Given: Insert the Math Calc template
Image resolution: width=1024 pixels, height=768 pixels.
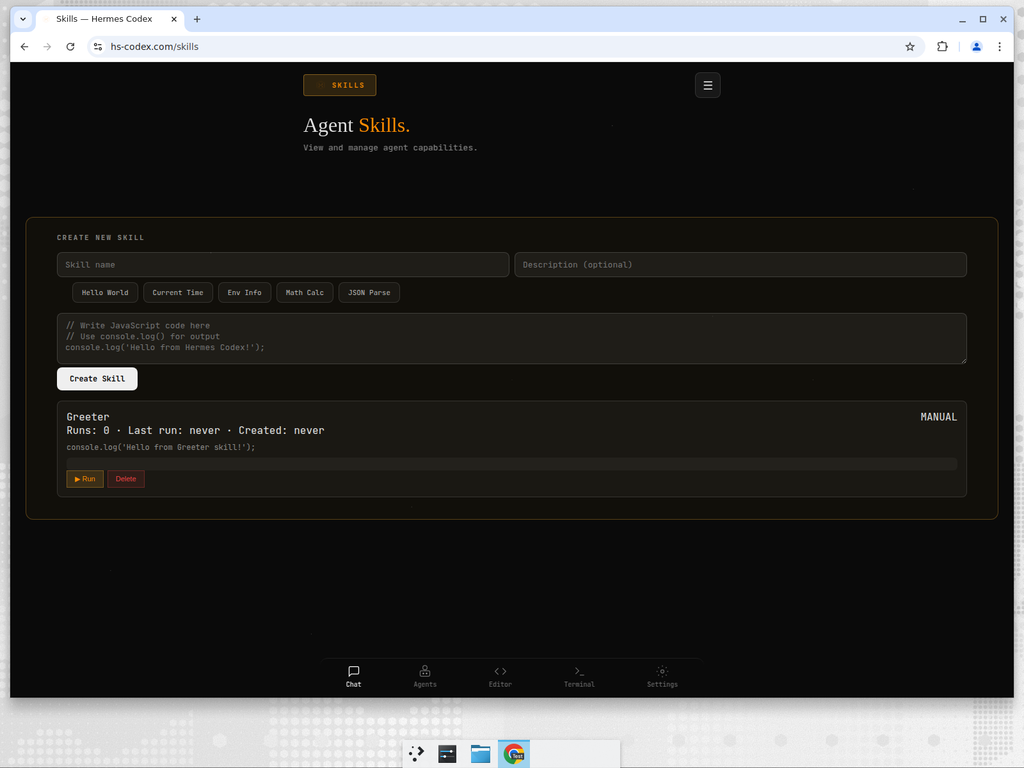Looking at the screenshot, I should tap(304, 293).
